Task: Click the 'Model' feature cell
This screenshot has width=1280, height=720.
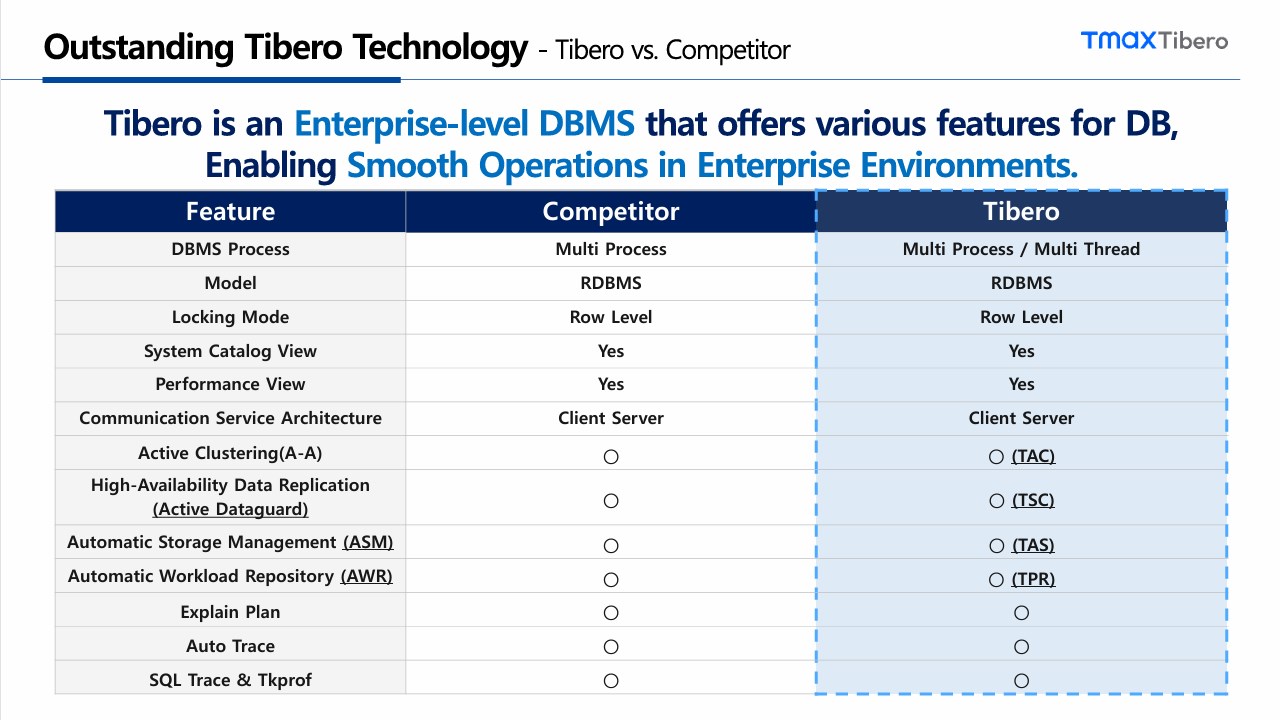Action: pos(230,283)
